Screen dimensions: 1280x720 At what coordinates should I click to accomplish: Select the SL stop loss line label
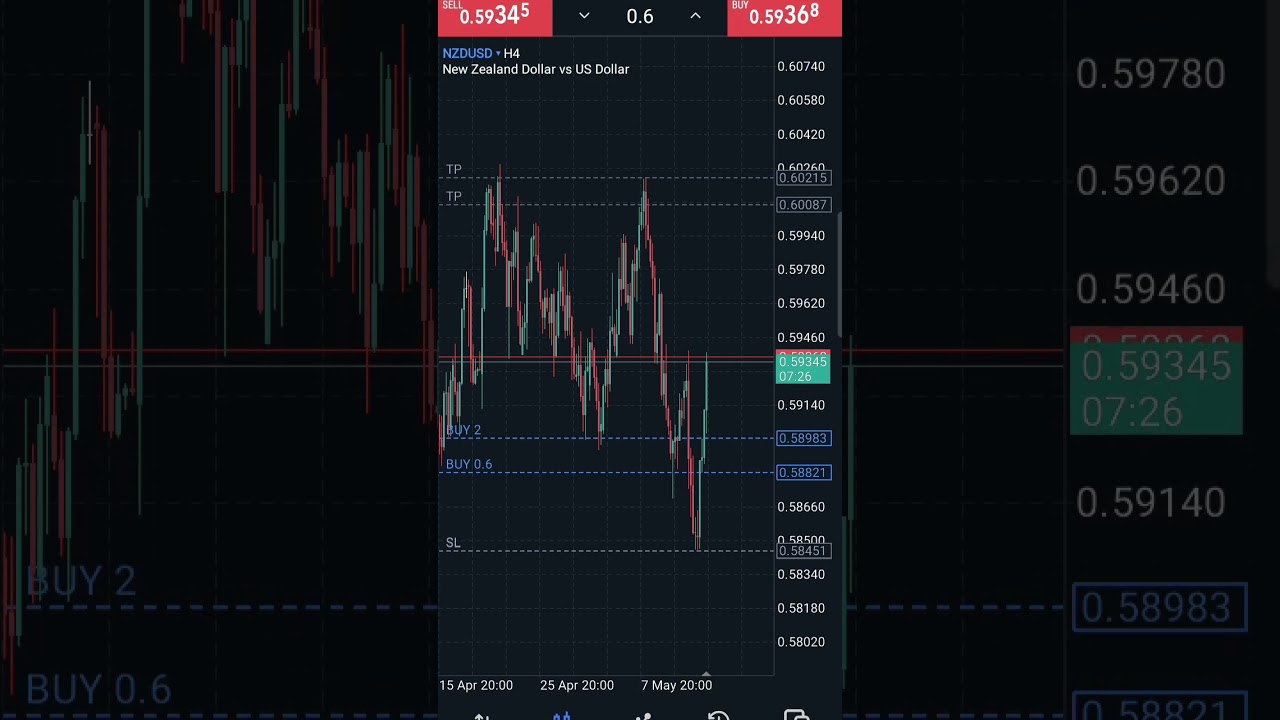click(453, 543)
